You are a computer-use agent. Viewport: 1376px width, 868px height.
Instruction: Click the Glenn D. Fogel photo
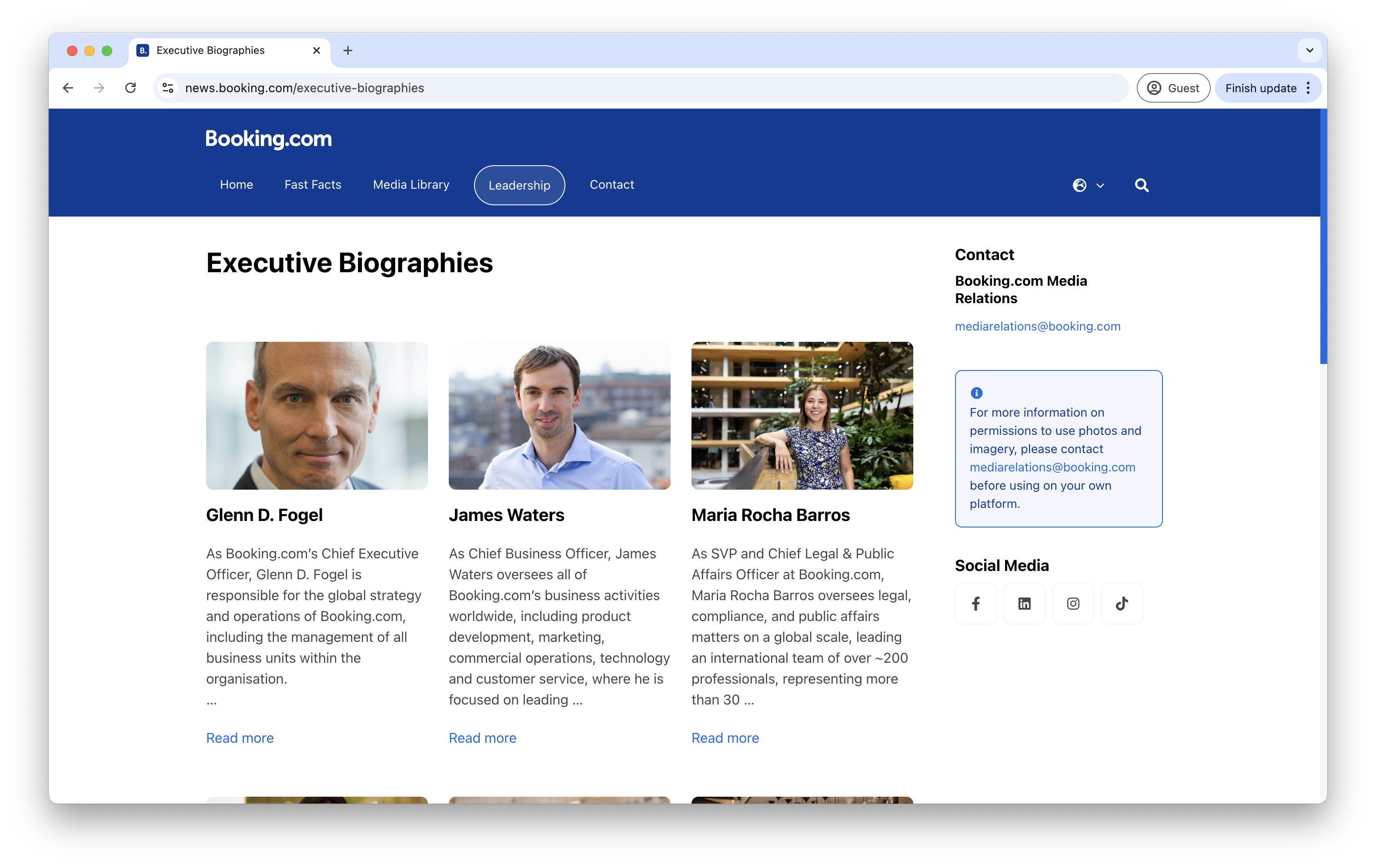[317, 415]
